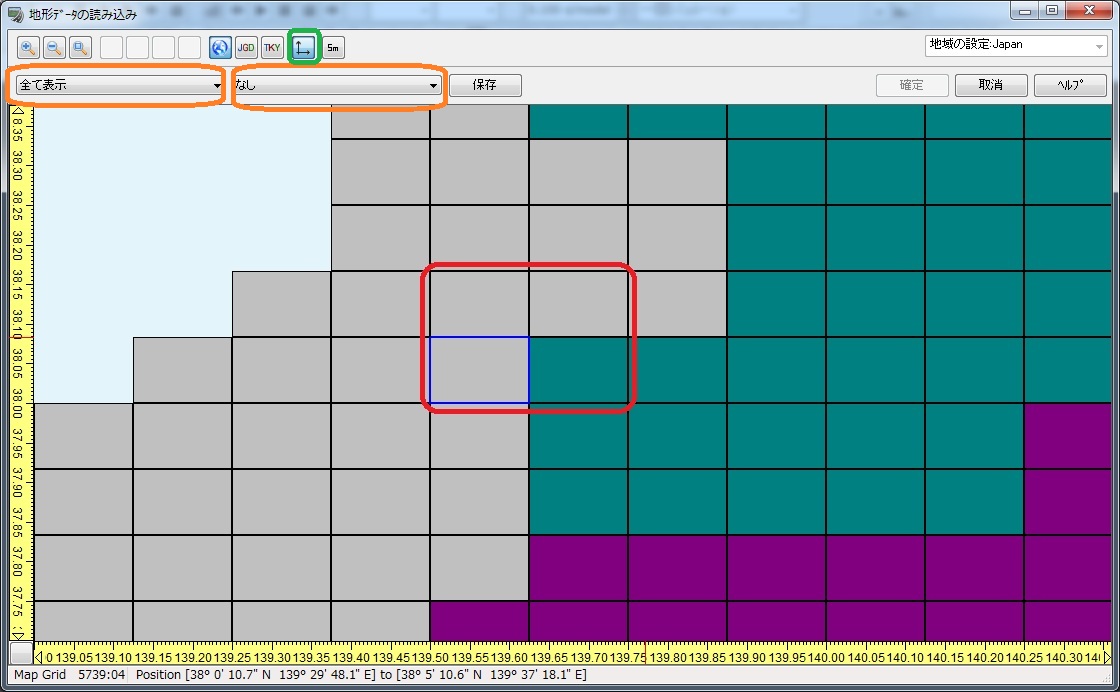Maximize the terrain data window

[1051, 11]
